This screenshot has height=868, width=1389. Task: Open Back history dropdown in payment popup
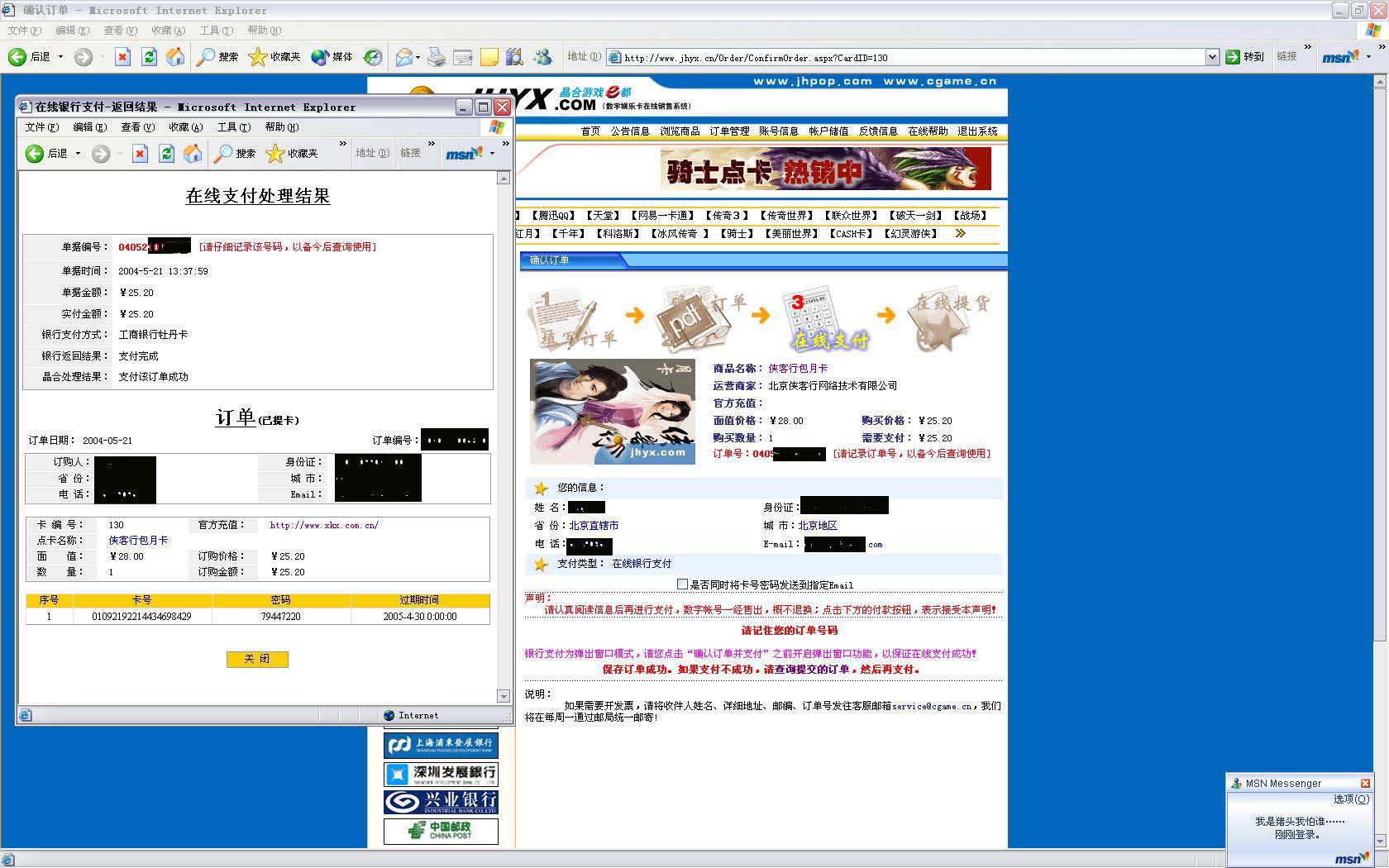pyautogui.click(x=78, y=153)
